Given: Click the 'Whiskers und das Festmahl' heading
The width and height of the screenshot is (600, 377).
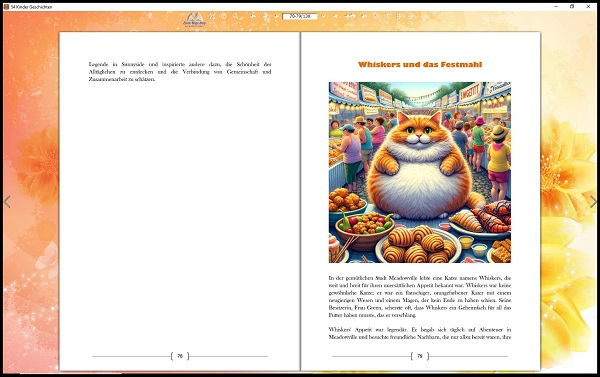Looking at the screenshot, I should [x=420, y=64].
